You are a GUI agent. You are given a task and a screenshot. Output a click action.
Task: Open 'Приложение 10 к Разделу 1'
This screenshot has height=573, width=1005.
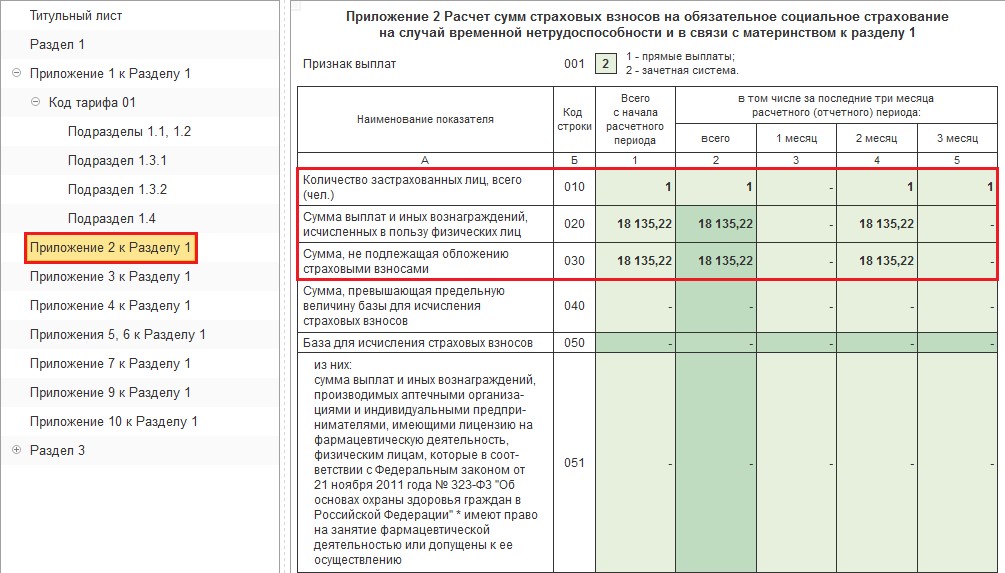coord(113,421)
